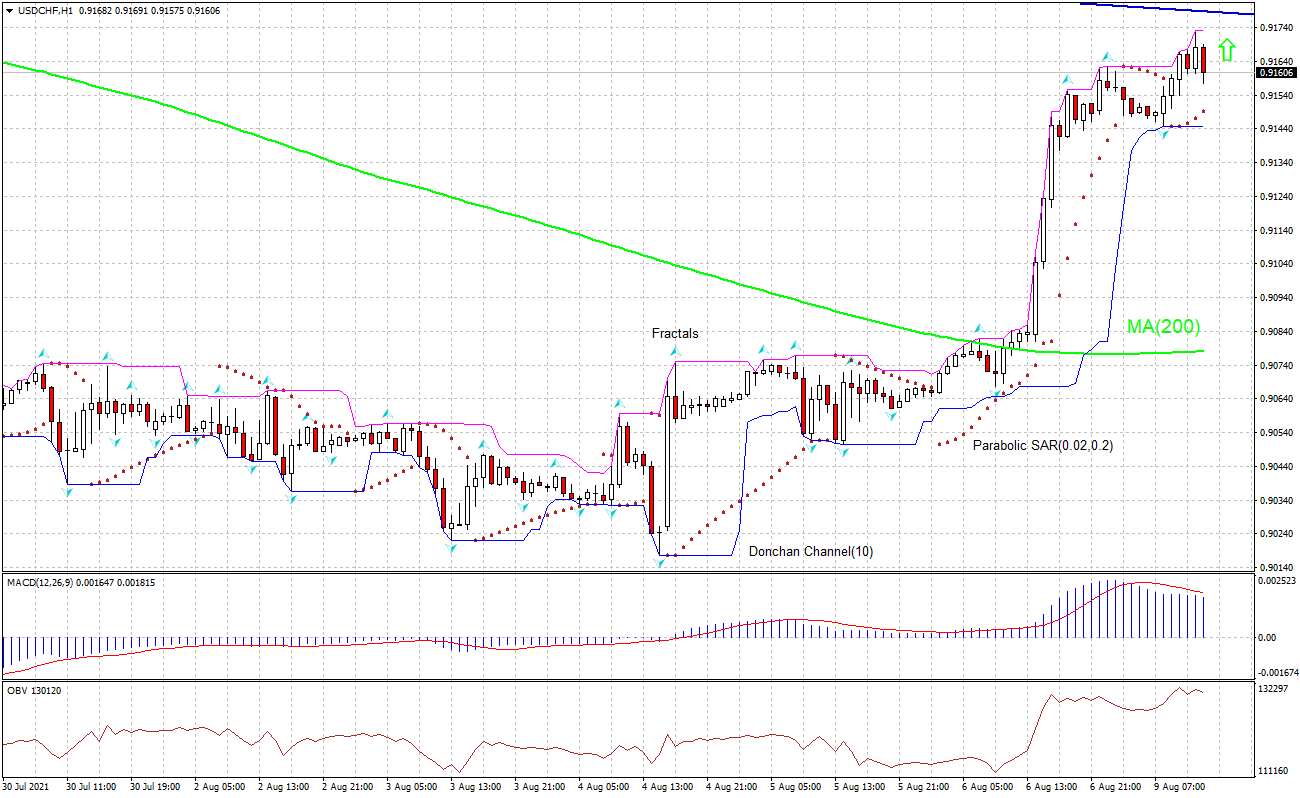Click price axis value 0.91540

1275,95
